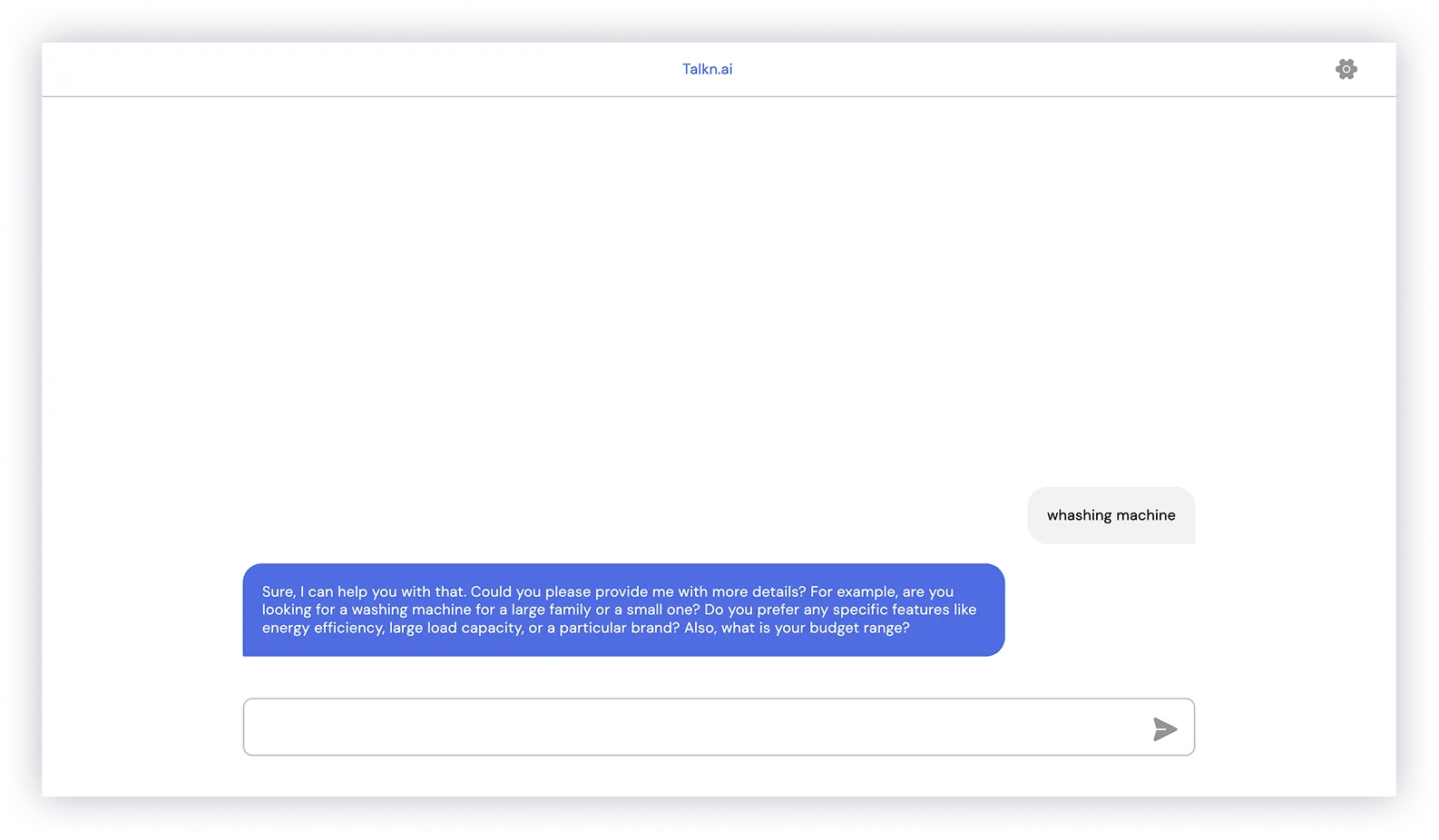Click the blank header area left of Talkn.ai
The image size is (1439, 840).
(x=363, y=69)
